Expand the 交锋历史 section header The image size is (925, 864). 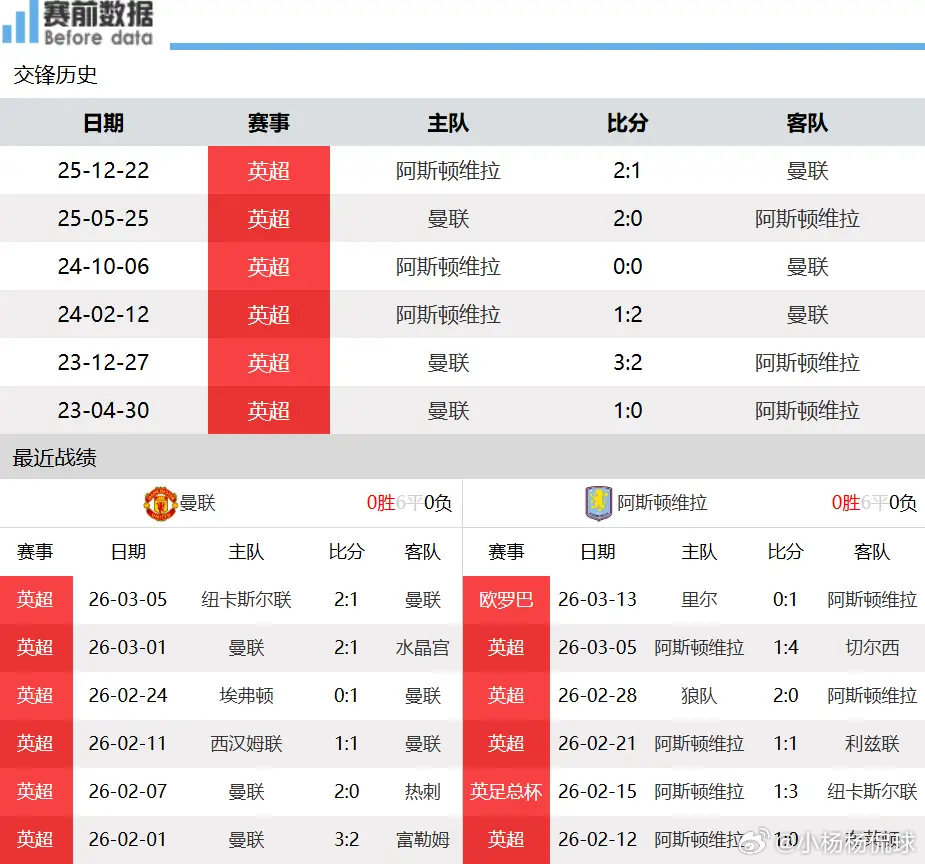54,75
